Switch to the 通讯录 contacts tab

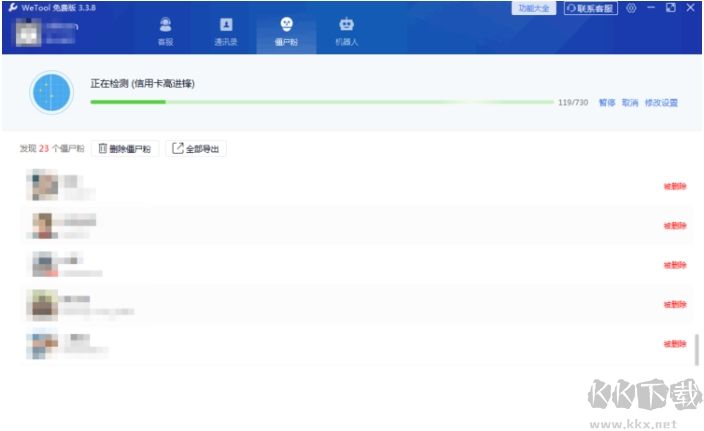pos(226,31)
